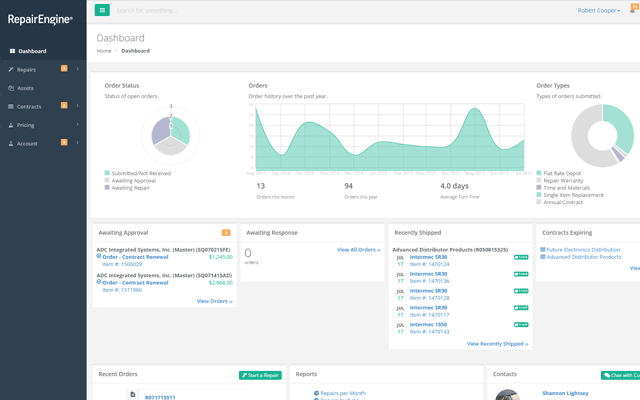Click the Contracts icon in sidebar

[x=11, y=107]
